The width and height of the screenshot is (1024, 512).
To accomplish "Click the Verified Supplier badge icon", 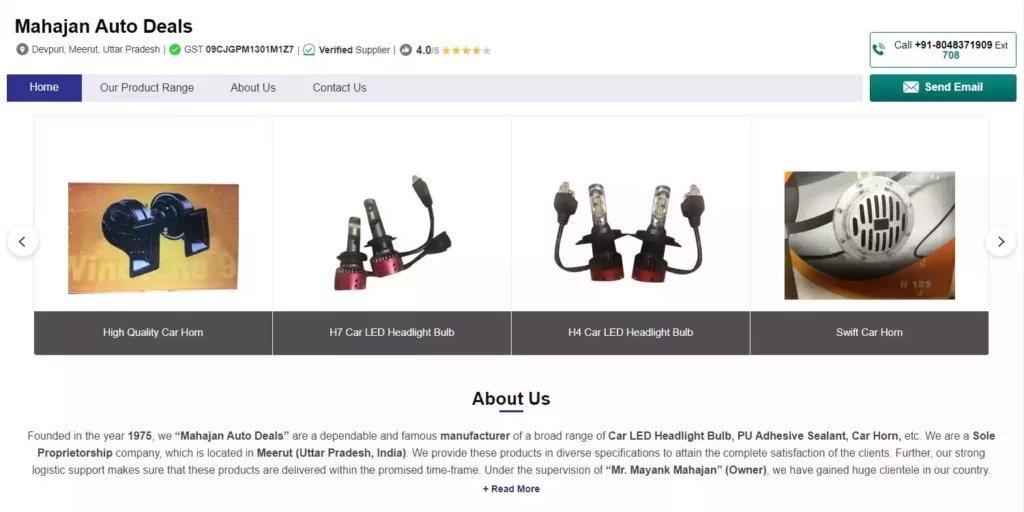I will 309,50.
